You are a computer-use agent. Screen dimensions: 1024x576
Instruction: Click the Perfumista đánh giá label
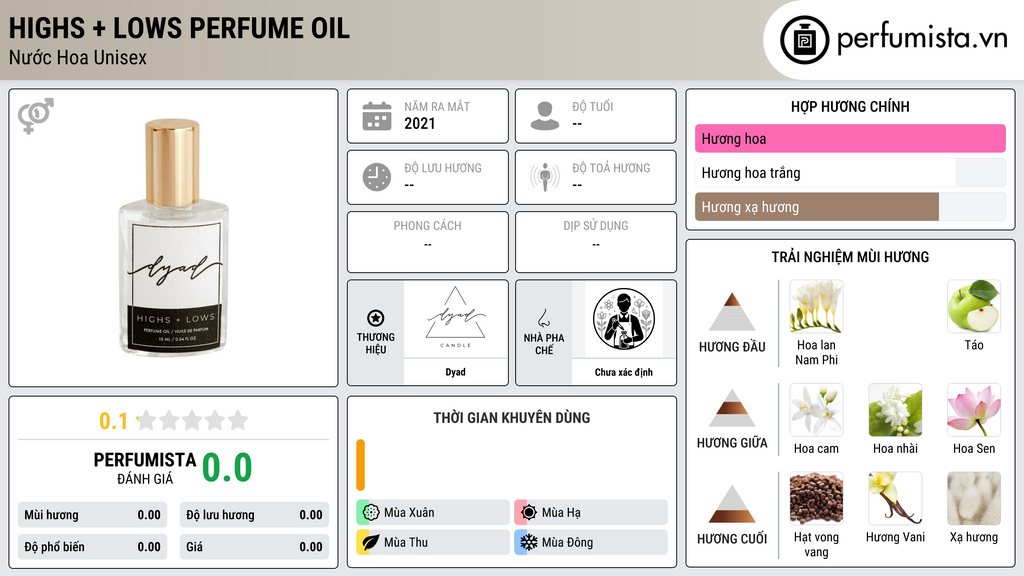[145, 468]
